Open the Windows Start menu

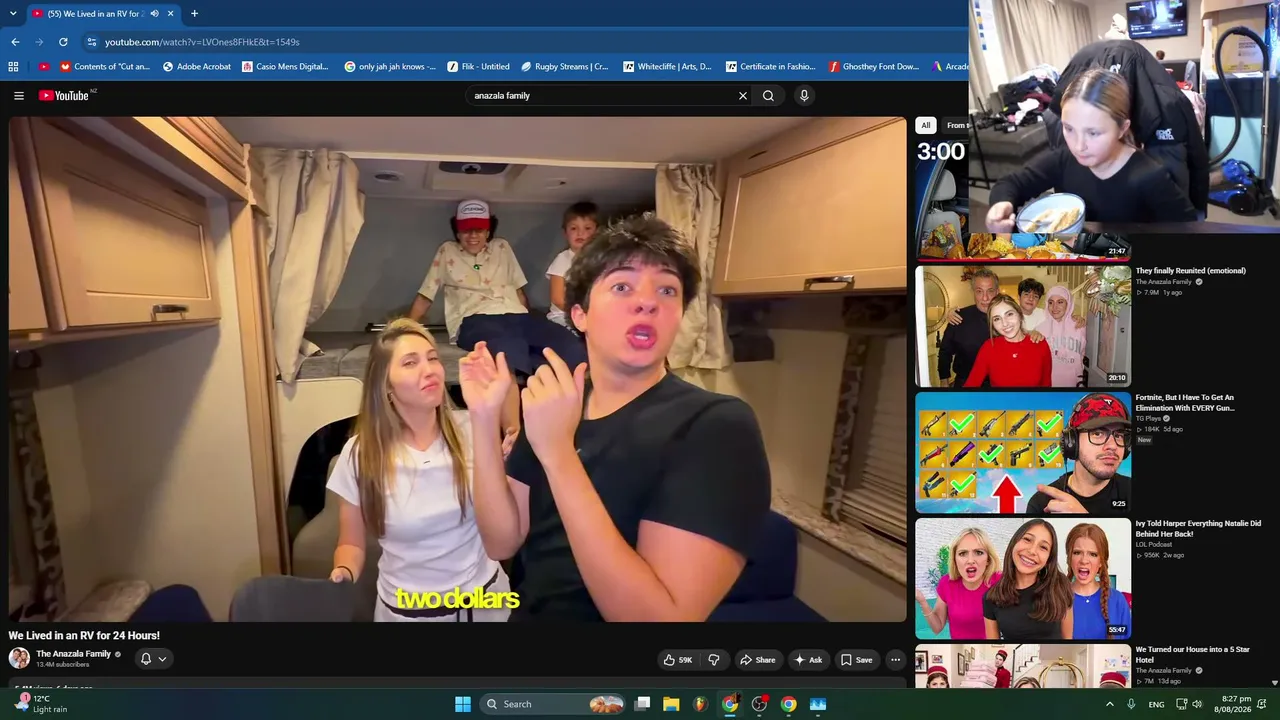tap(463, 704)
